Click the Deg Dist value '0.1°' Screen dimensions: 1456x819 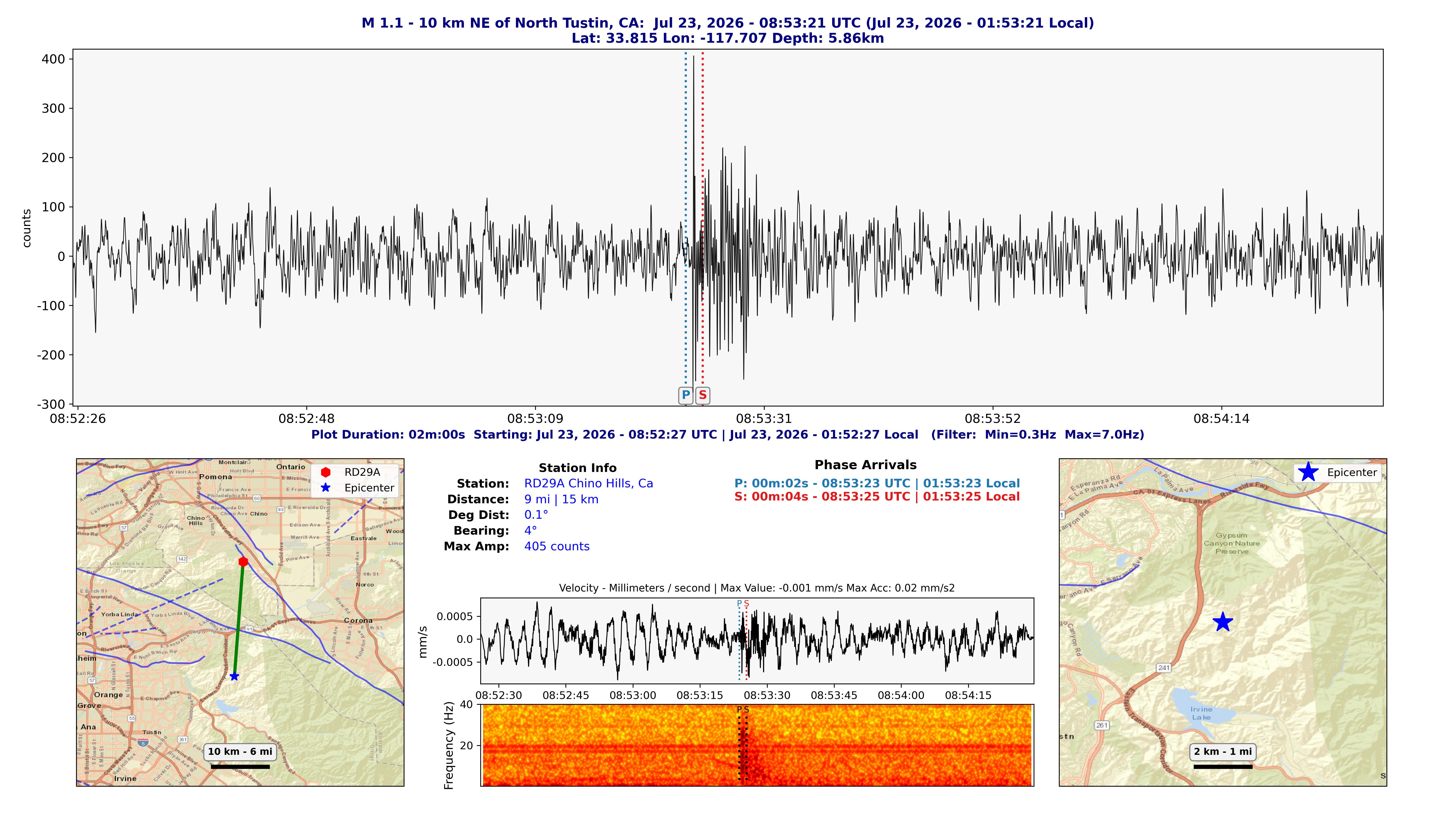[x=536, y=515]
